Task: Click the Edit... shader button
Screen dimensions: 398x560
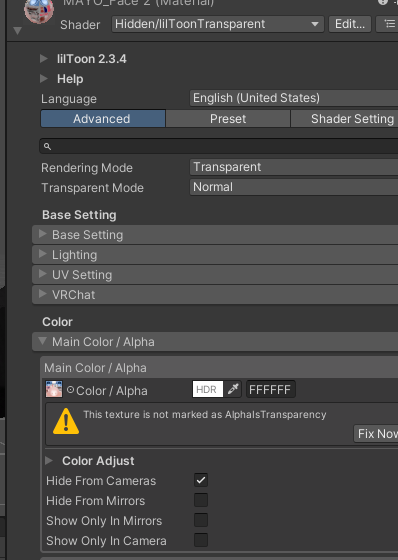Action: coord(350,24)
